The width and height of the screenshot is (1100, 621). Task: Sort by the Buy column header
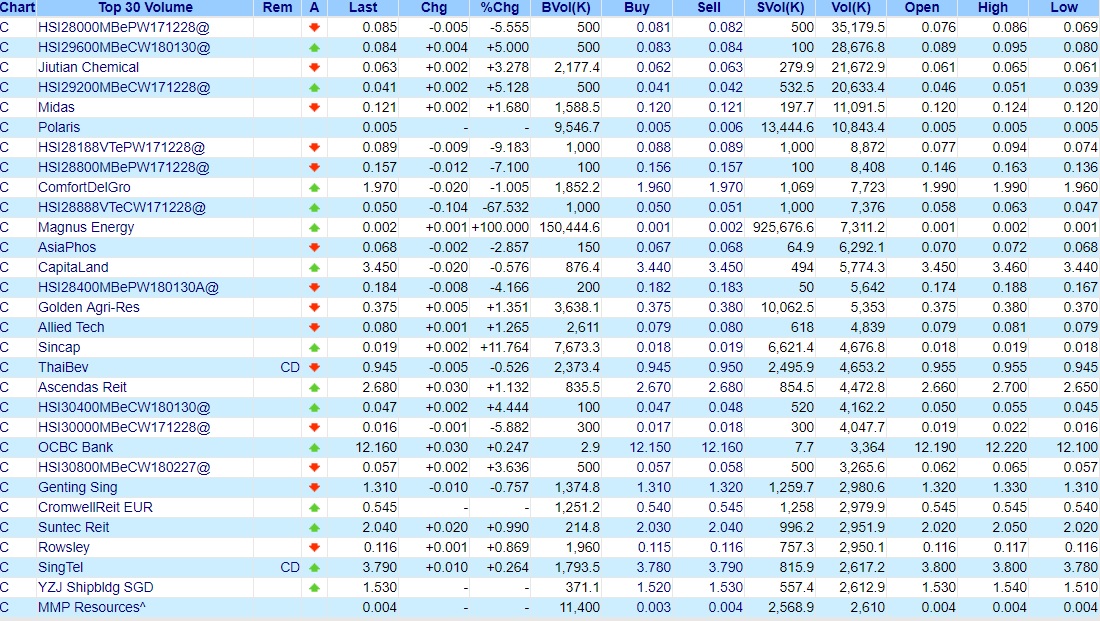(636, 8)
